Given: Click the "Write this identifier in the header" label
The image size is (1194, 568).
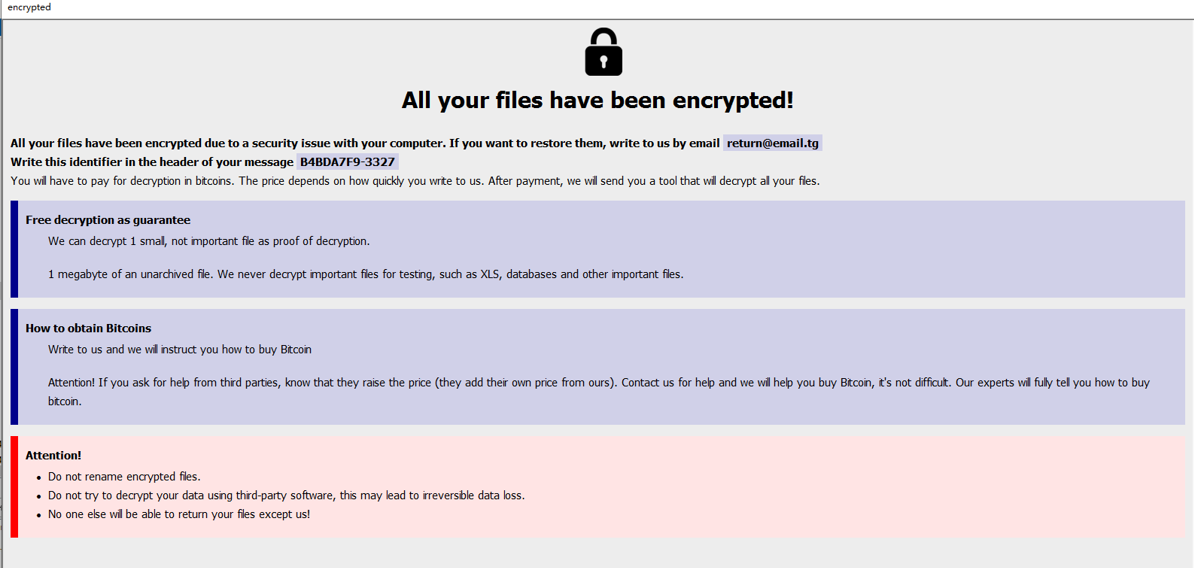Looking at the screenshot, I should point(152,162).
